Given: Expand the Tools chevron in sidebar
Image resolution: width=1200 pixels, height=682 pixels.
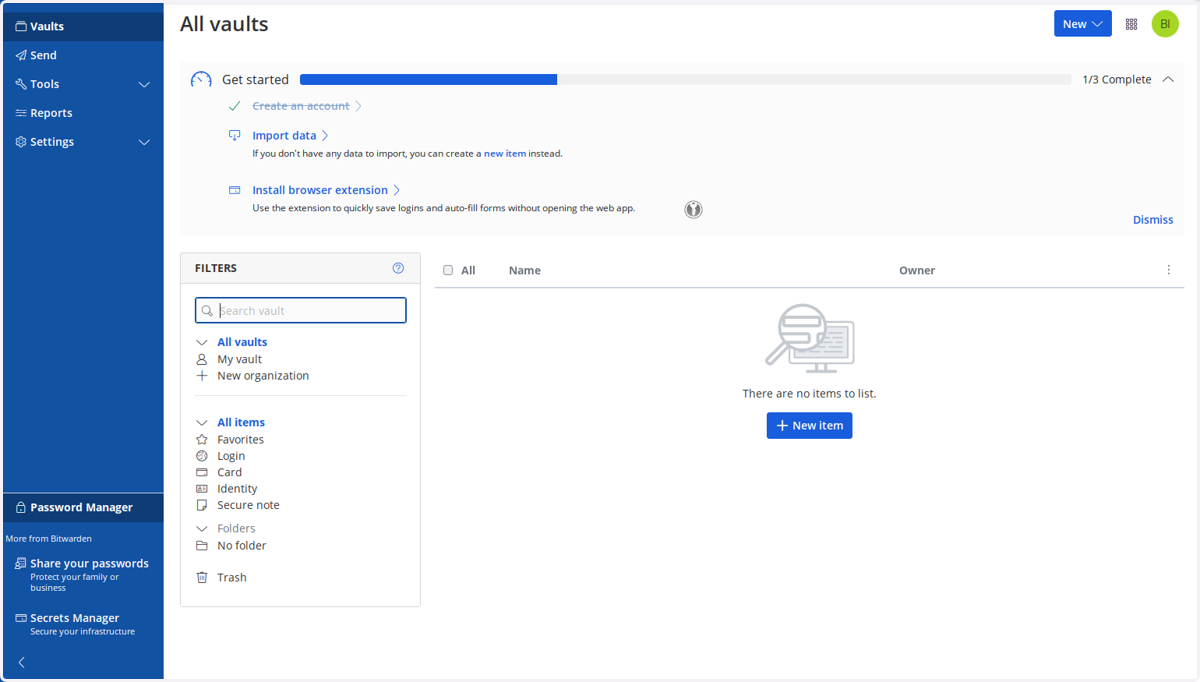Looking at the screenshot, I should (x=144, y=85).
